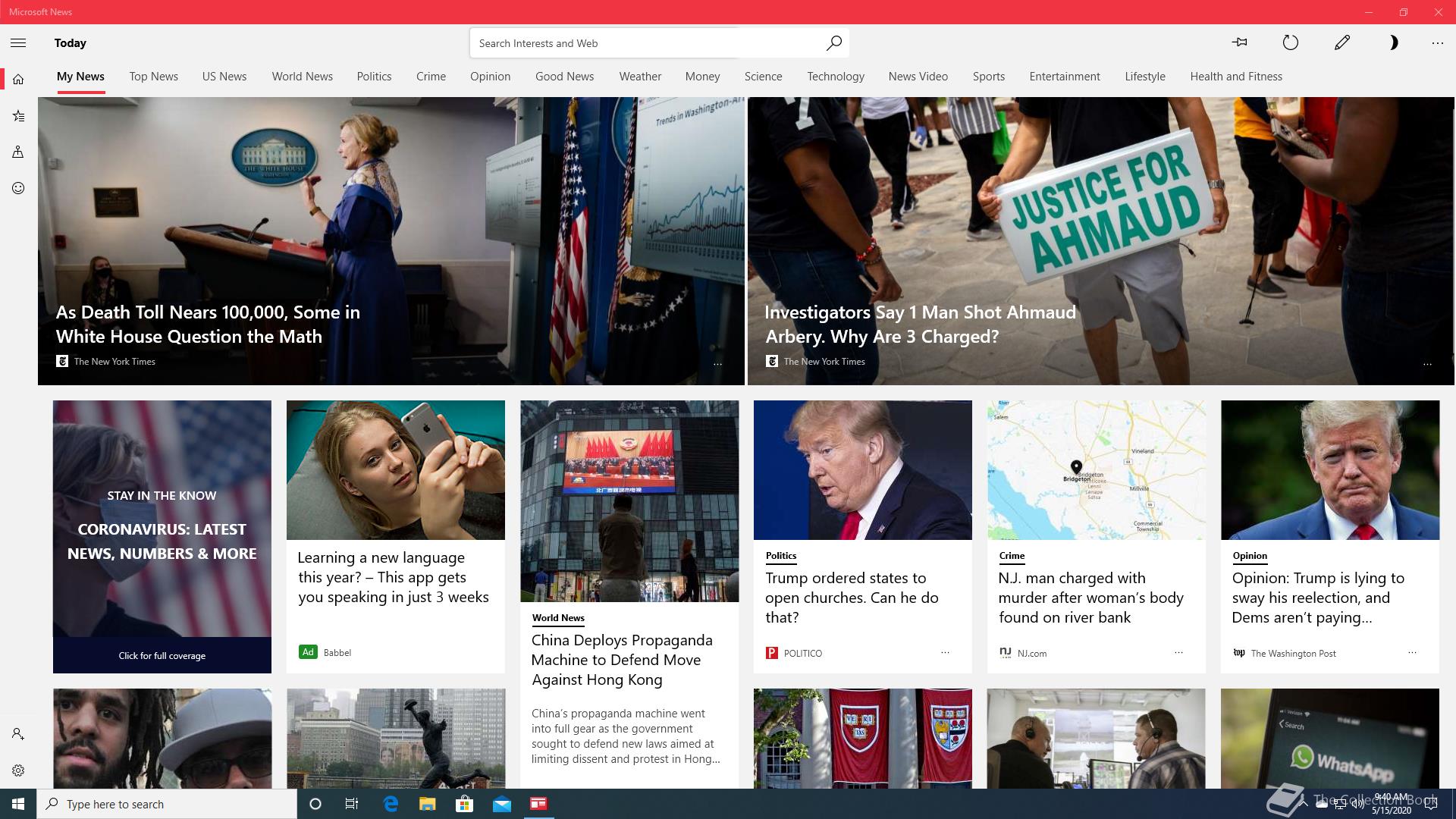
Task: Select the My News tab
Action: [x=80, y=77]
